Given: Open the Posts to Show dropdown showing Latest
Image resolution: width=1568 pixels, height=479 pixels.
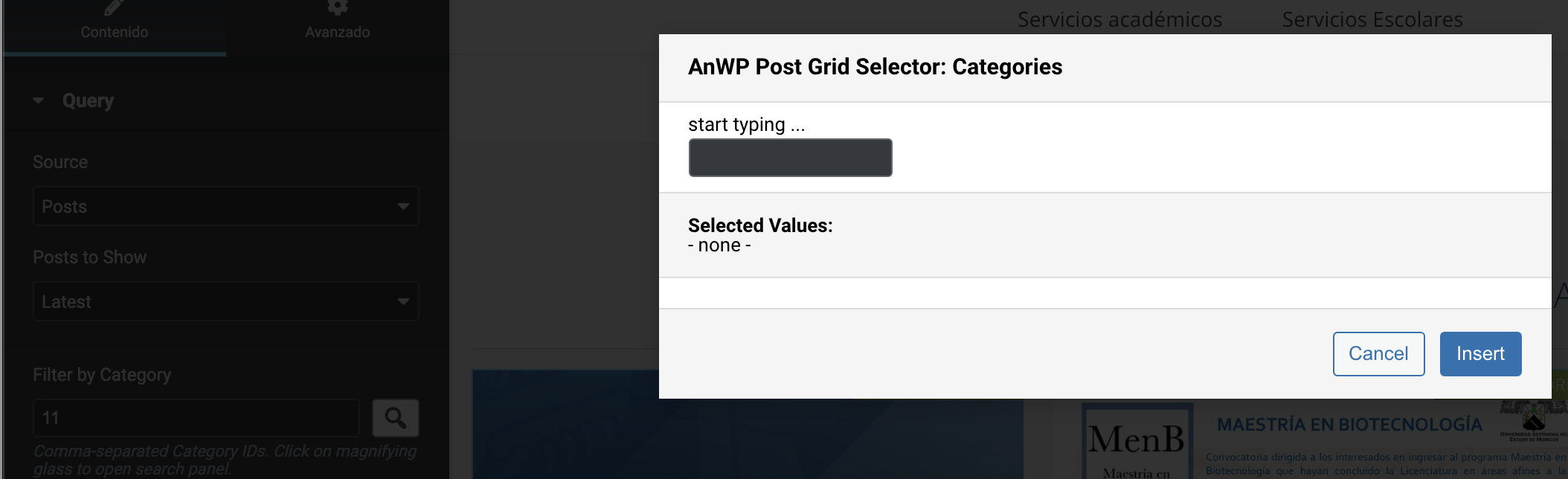Looking at the screenshot, I should [x=225, y=301].
